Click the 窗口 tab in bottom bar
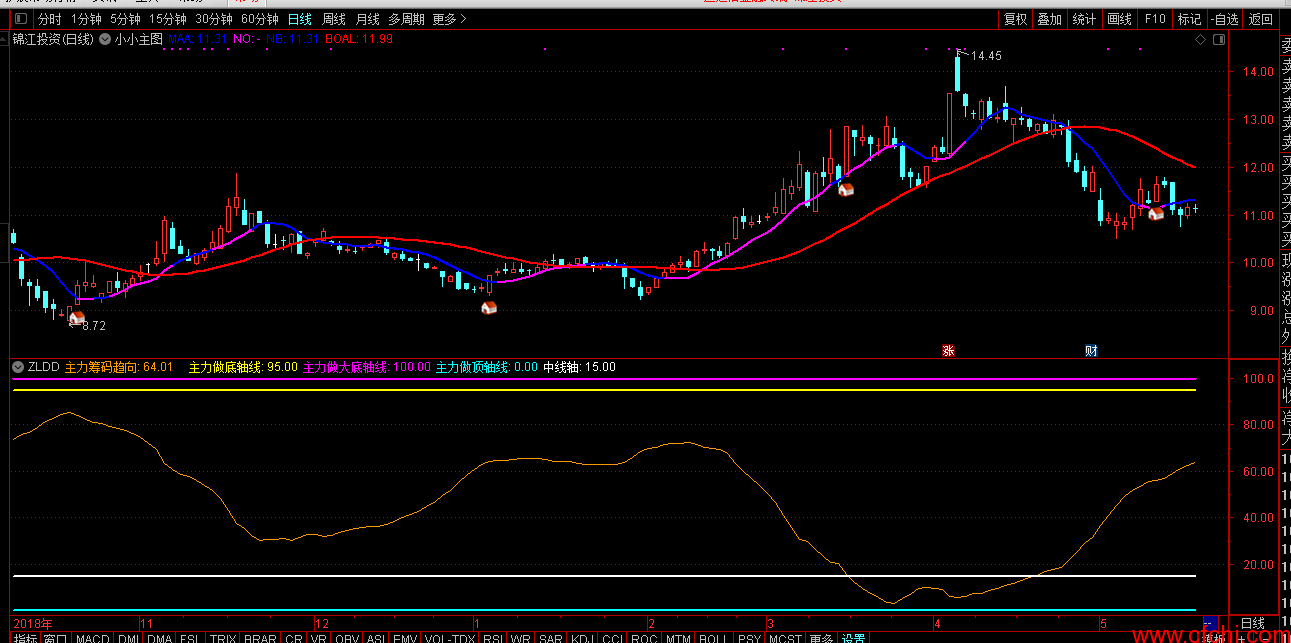The image size is (1291, 643). point(56,638)
